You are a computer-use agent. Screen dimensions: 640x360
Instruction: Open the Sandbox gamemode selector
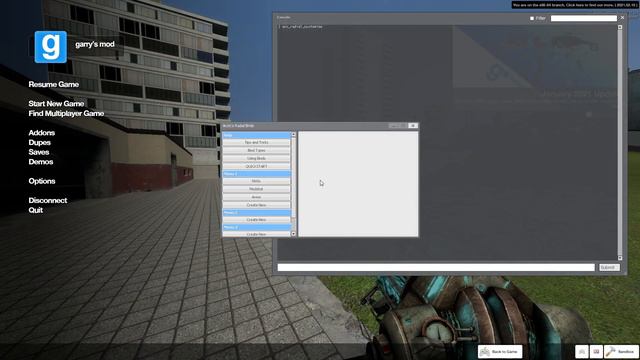621,351
